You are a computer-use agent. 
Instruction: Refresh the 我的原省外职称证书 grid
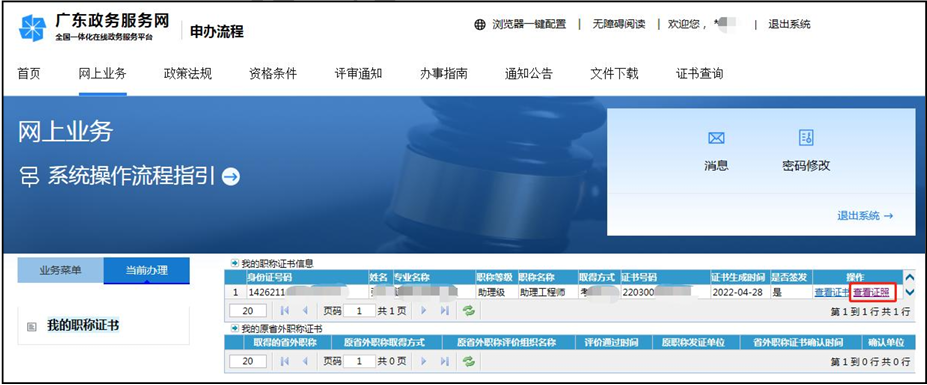(x=469, y=361)
